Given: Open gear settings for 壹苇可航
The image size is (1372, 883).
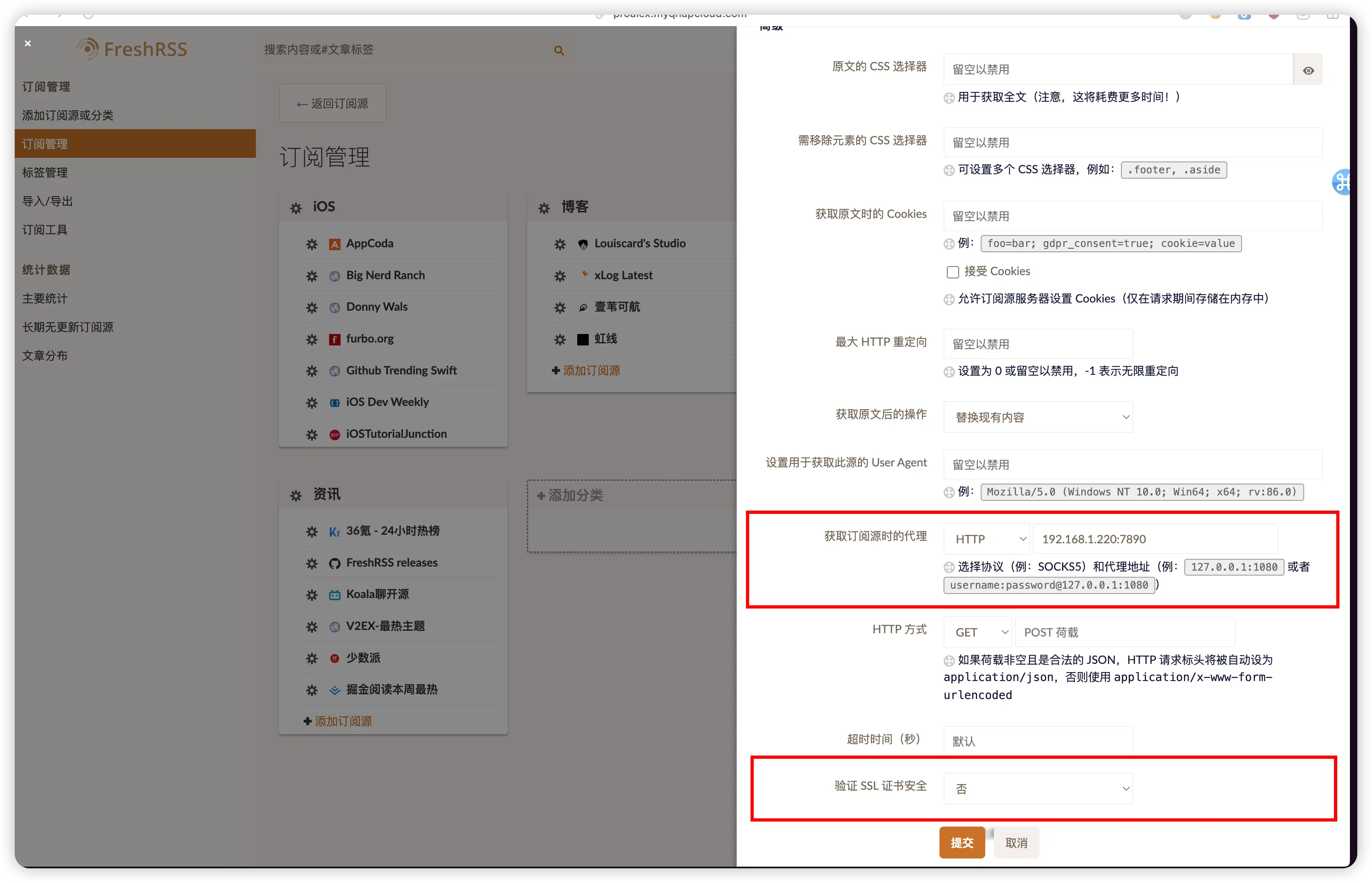Looking at the screenshot, I should tap(560, 307).
